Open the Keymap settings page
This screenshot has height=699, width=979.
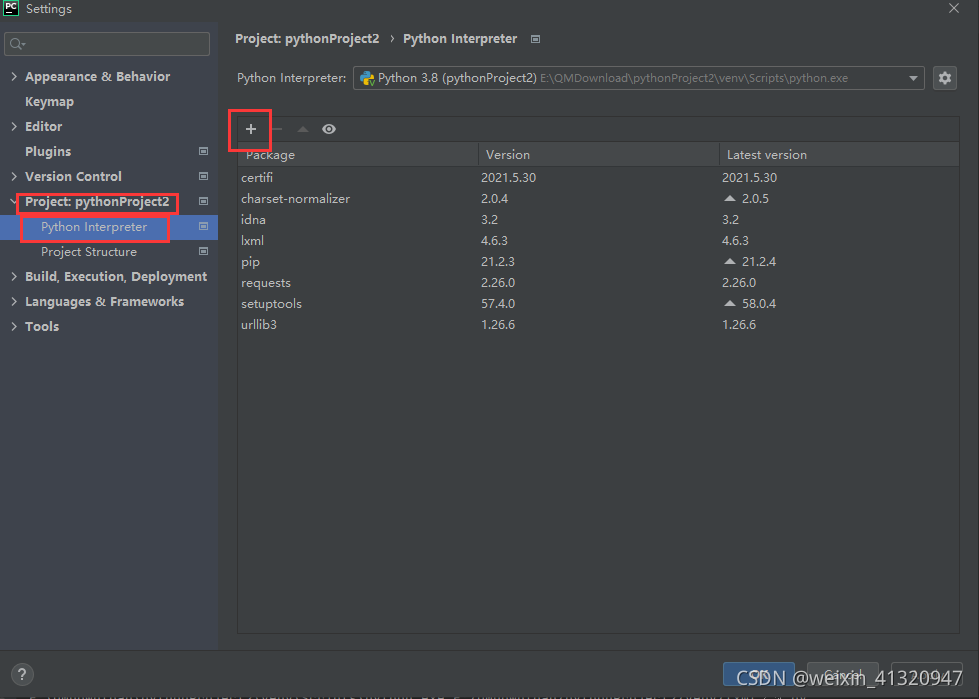coord(49,102)
